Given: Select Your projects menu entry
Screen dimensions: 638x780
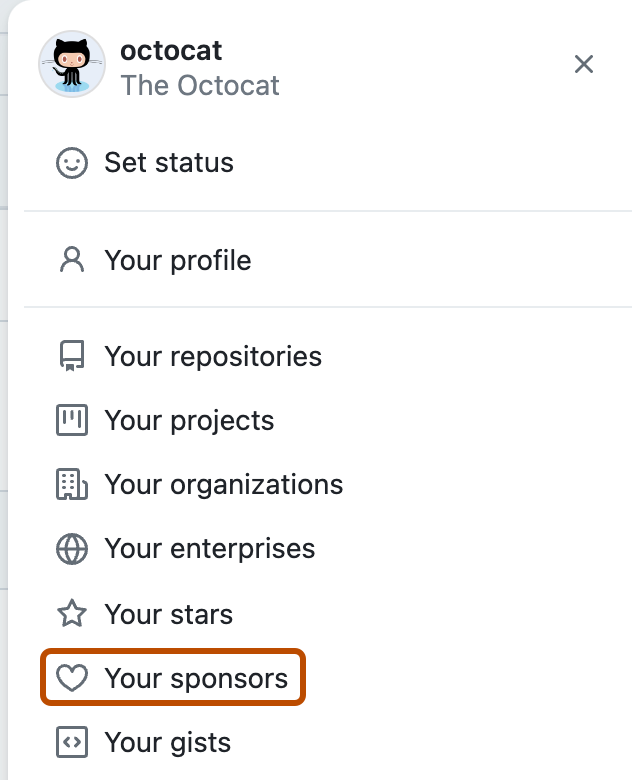Looking at the screenshot, I should pos(189,421).
